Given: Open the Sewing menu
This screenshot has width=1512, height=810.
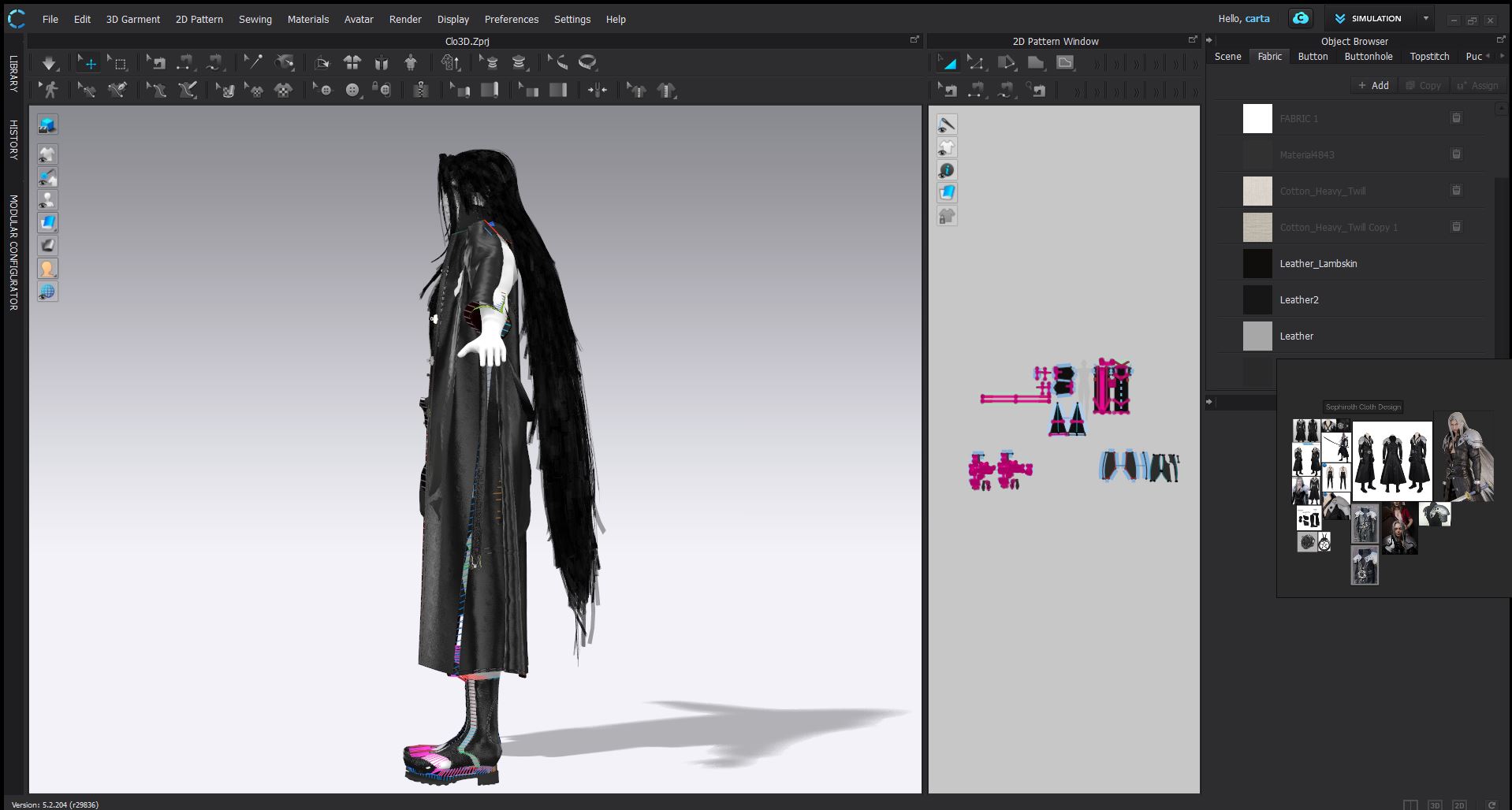Looking at the screenshot, I should point(255,19).
